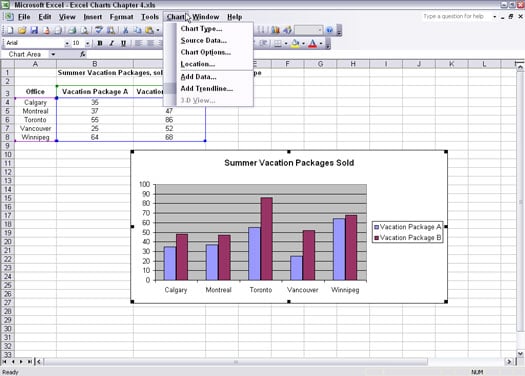Screen dimensions: 525x376
Task: Click the fx Insert Function button
Action: (83, 54)
